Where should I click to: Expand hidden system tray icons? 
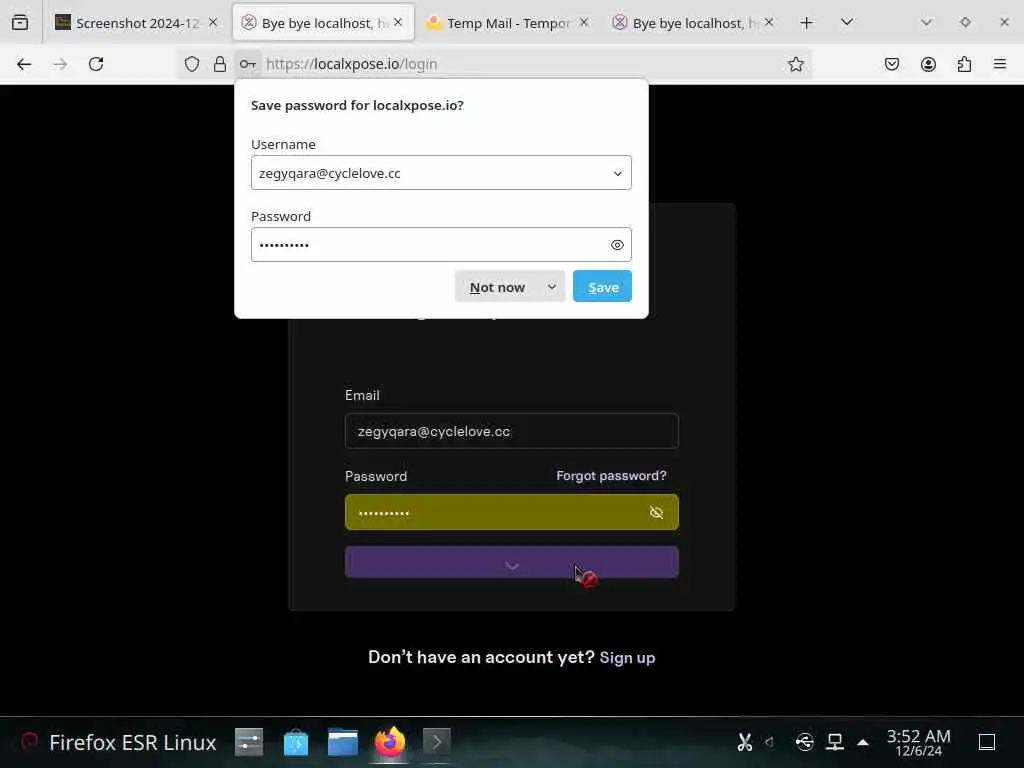pos(863,743)
